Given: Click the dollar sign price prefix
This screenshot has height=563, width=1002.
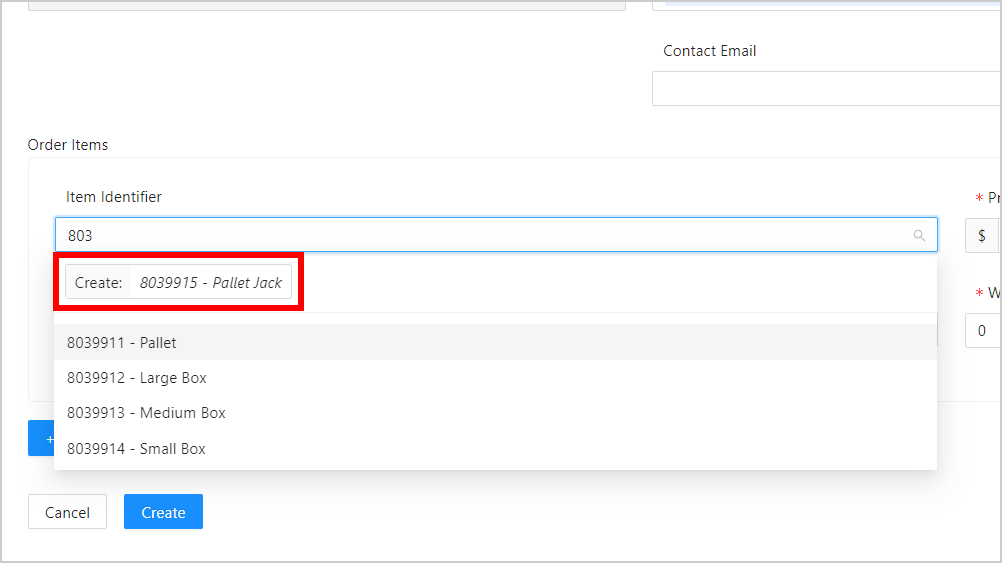Looking at the screenshot, I should click(x=981, y=236).
